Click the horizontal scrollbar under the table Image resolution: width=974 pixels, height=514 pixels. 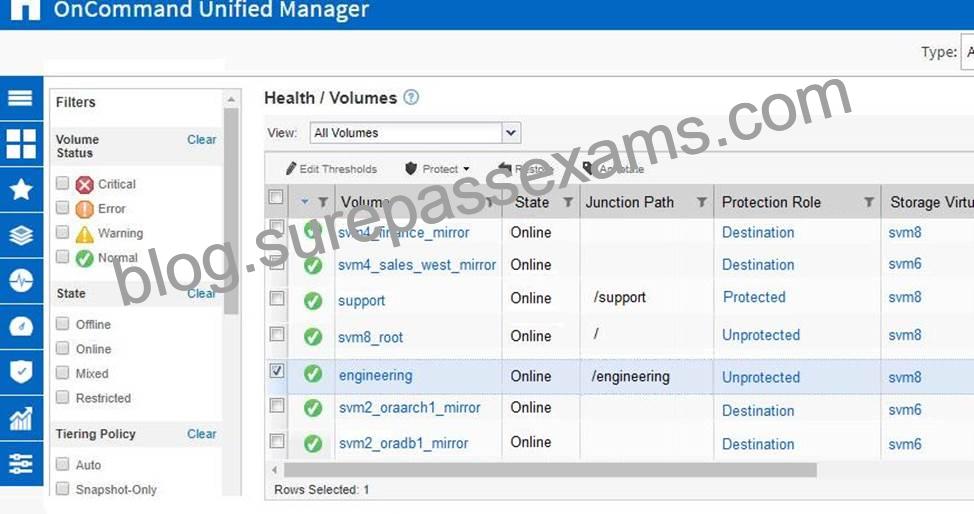(x=550, y=470)
